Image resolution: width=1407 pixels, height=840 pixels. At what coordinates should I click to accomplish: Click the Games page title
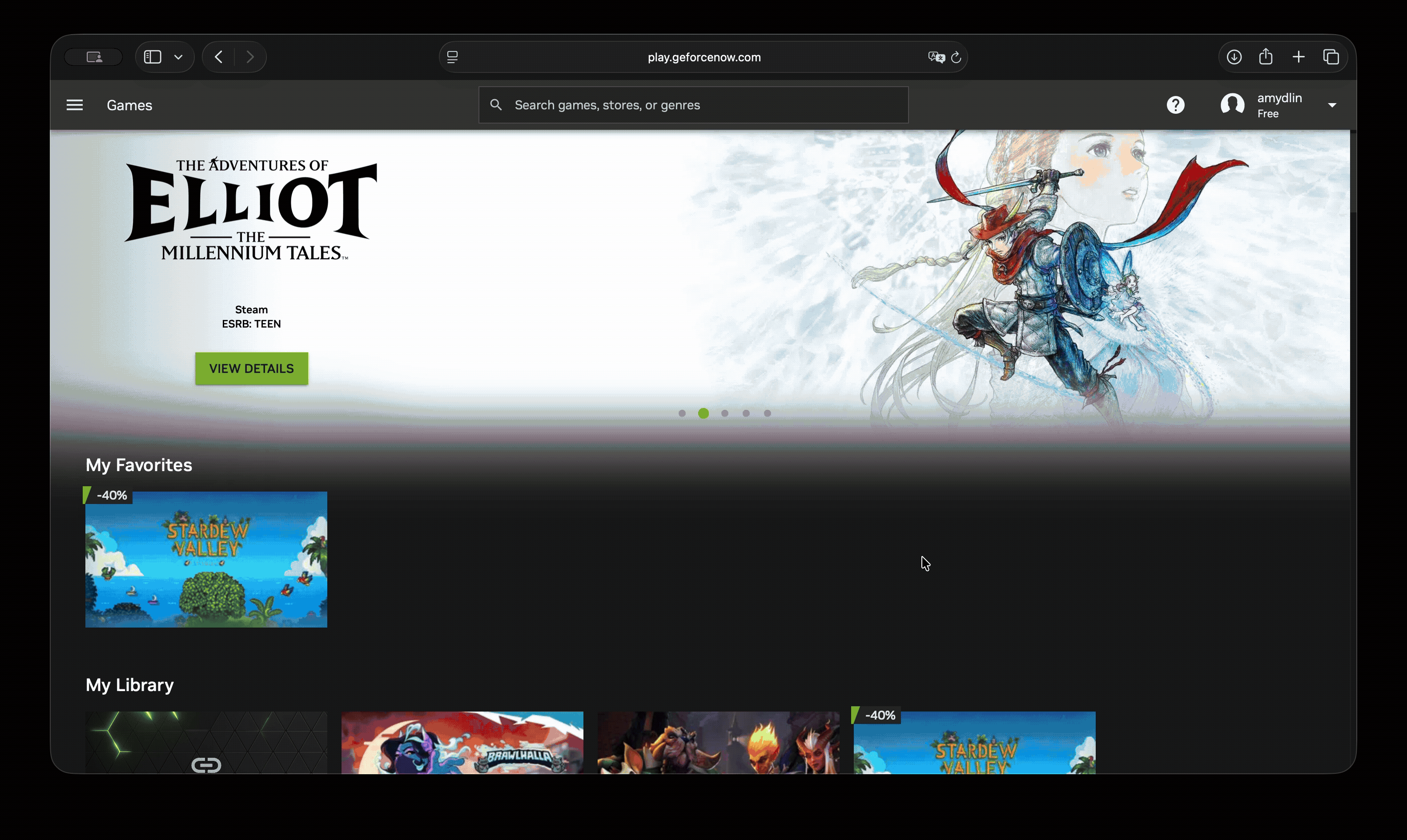tap(130, 105)
